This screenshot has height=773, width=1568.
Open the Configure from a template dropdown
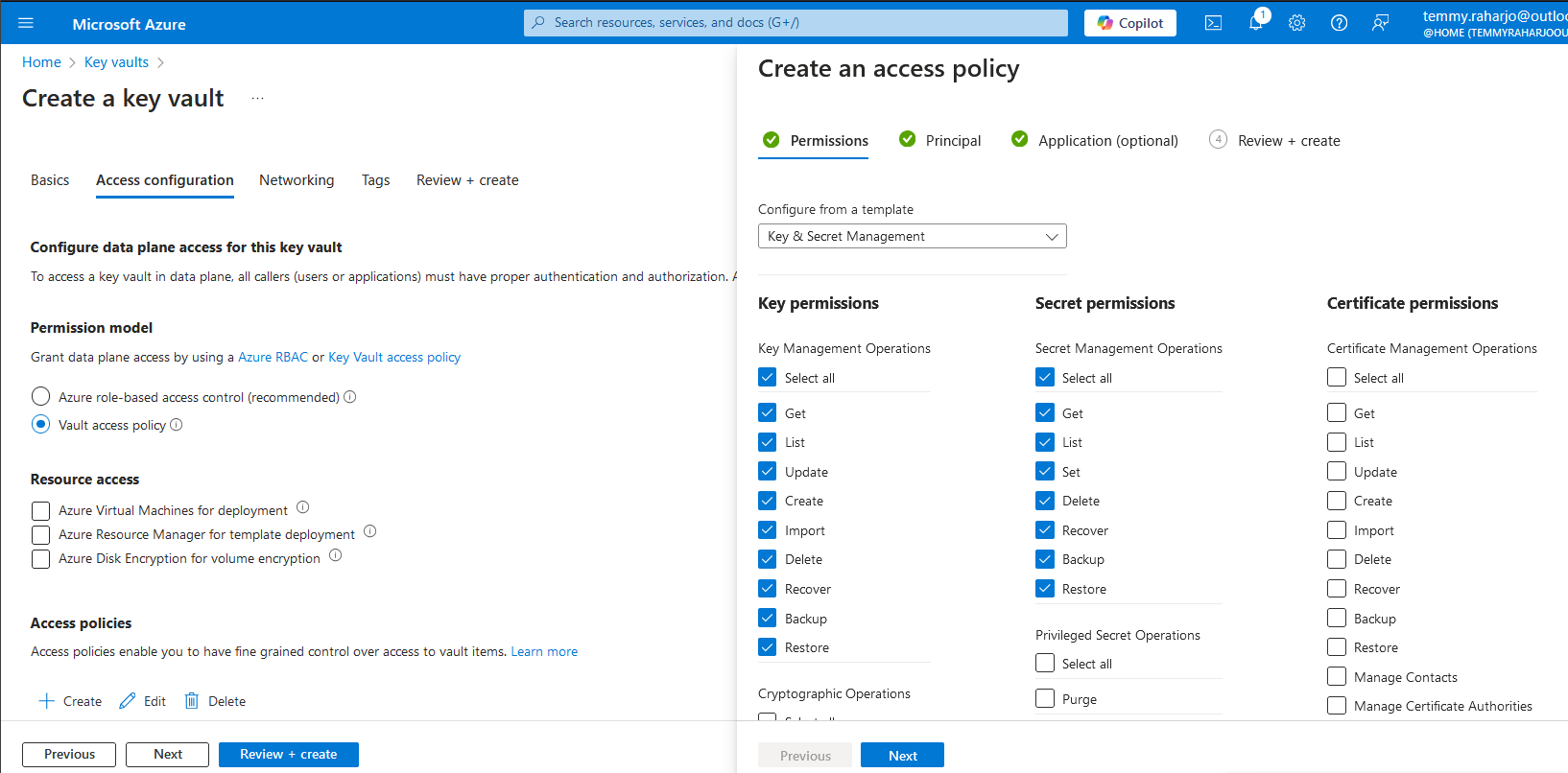pyautogui.click(x=913, y=236)
